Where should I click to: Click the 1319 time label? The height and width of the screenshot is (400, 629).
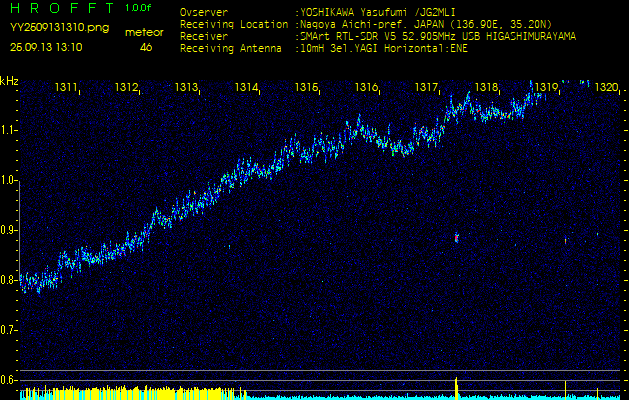click(546, 88)
